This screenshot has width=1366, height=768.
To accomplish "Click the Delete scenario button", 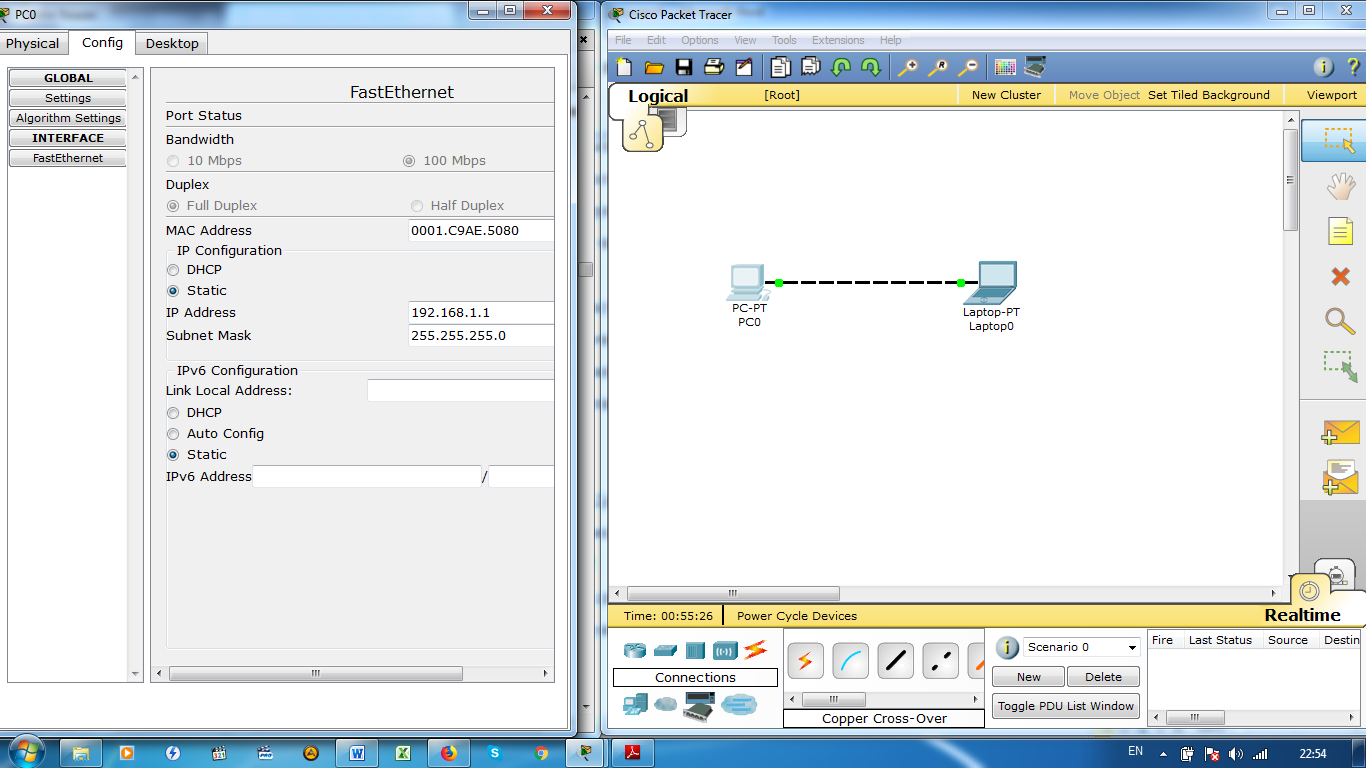I will (x=1104, y=677).
